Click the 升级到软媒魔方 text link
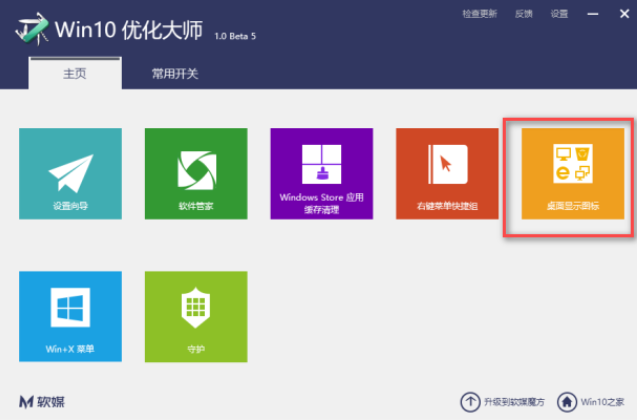The height and width of the screenshot is (420, 638). (x=514, y=402)
